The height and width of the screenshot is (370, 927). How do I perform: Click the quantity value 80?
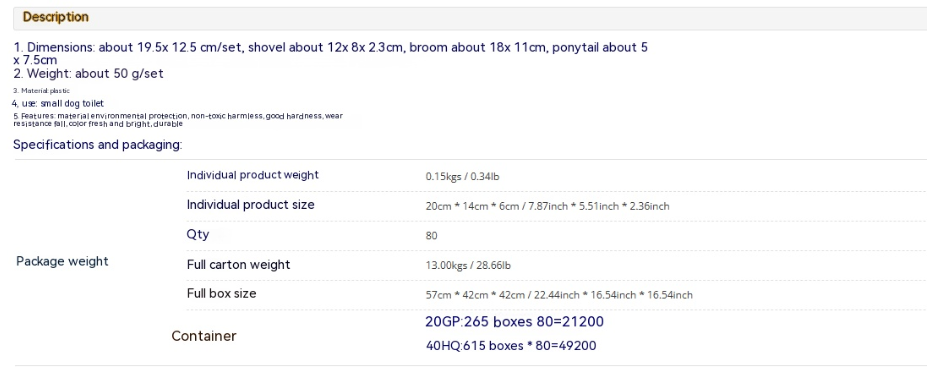[x=432, y=236]
